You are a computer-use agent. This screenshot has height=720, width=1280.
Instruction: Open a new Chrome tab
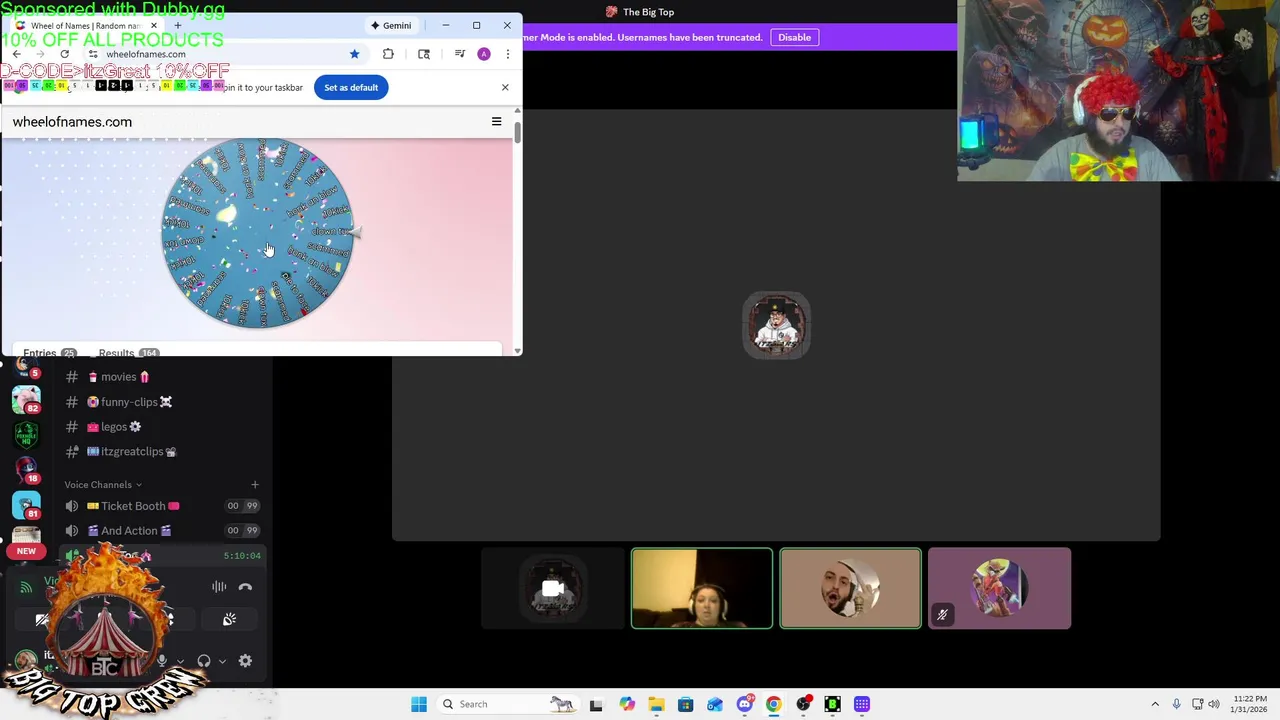[178, 25]
